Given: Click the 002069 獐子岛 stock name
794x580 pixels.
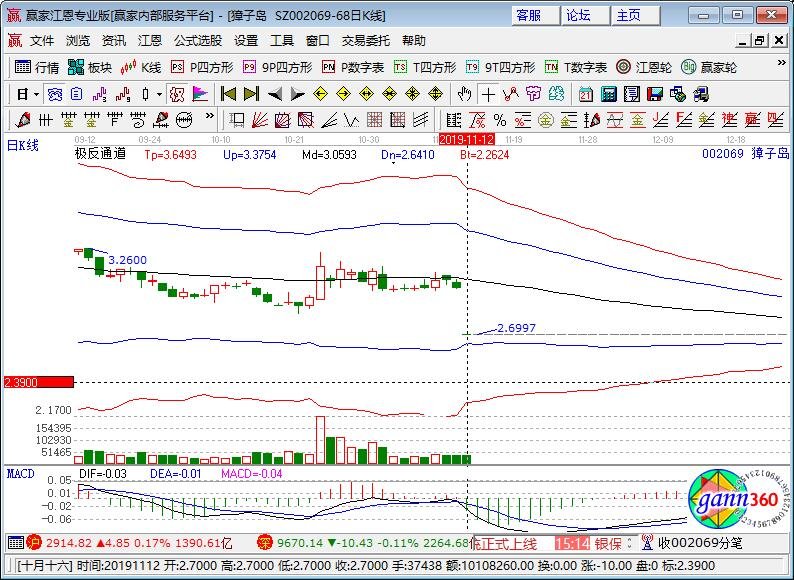Looking at the screenshot, I should click(745, 153).
